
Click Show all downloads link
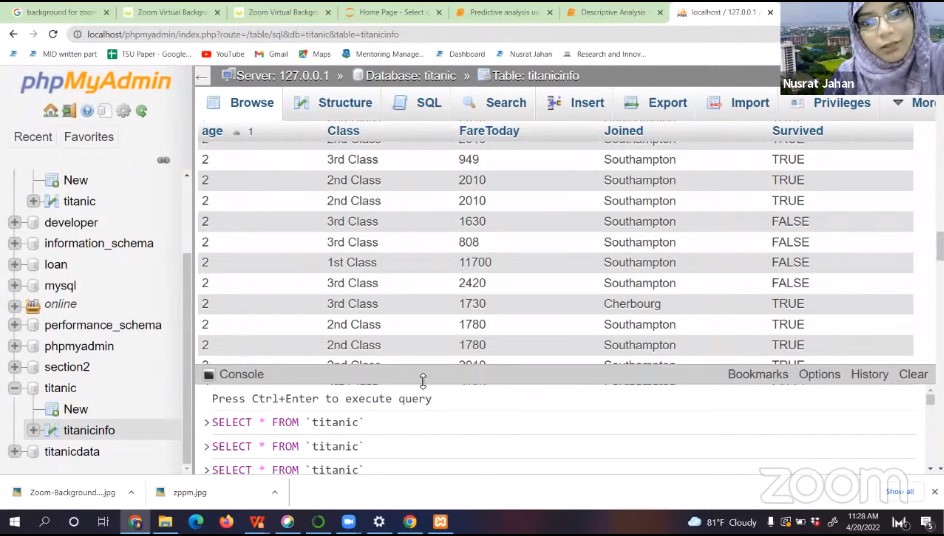tap(900, 492)
